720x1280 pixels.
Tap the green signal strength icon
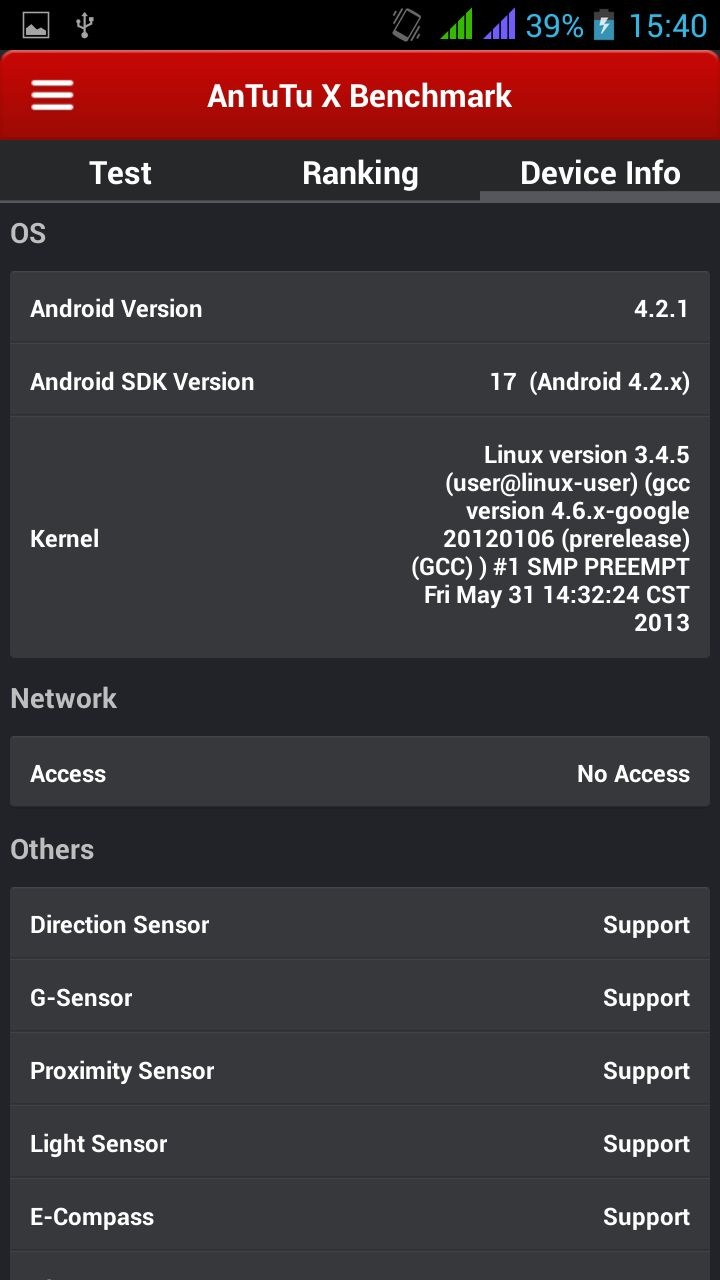pos(456,25)
